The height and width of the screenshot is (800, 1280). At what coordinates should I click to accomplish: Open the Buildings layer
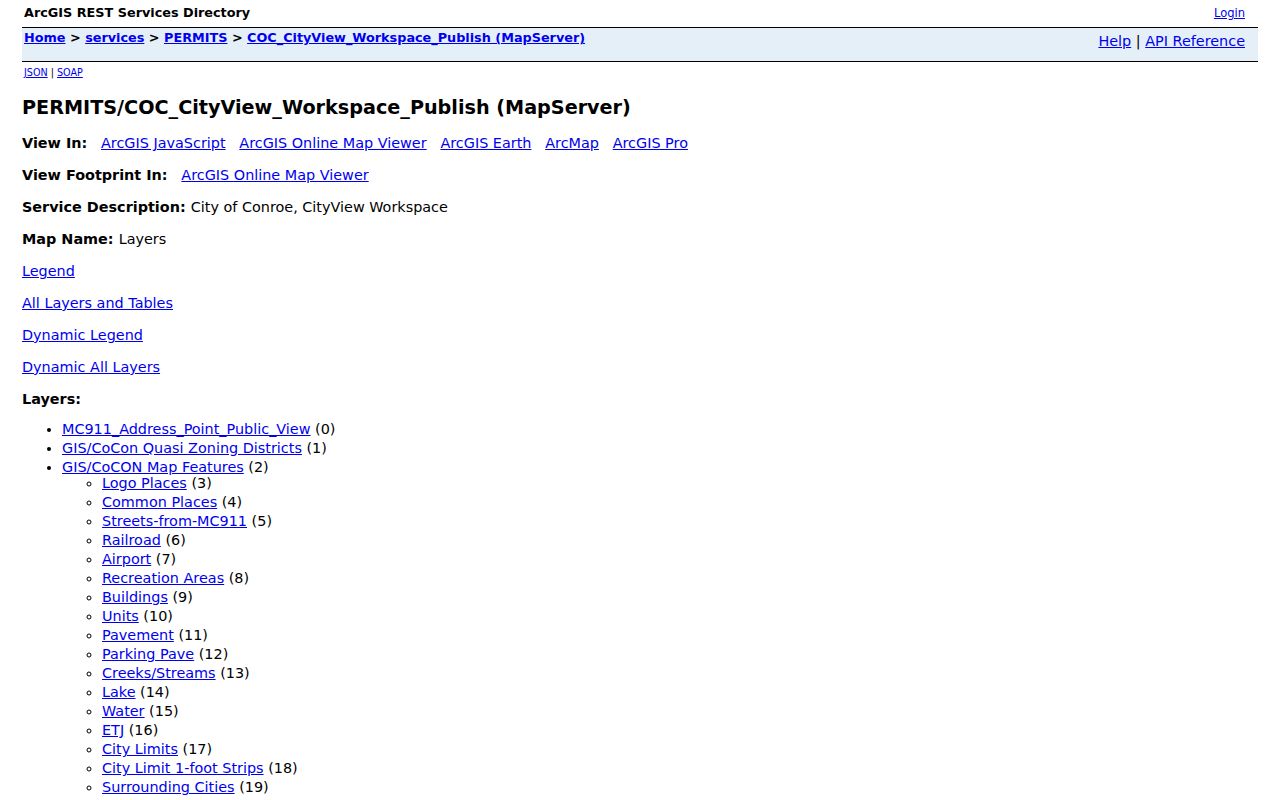point(135,597)
